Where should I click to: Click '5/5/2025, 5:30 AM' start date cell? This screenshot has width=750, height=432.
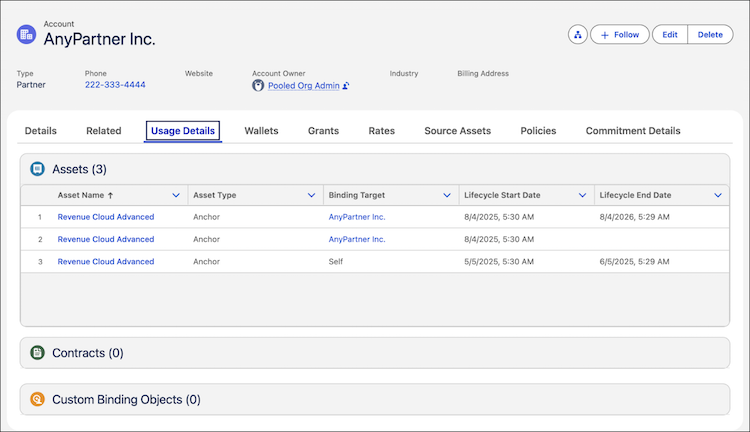click(x=499, y=262)
